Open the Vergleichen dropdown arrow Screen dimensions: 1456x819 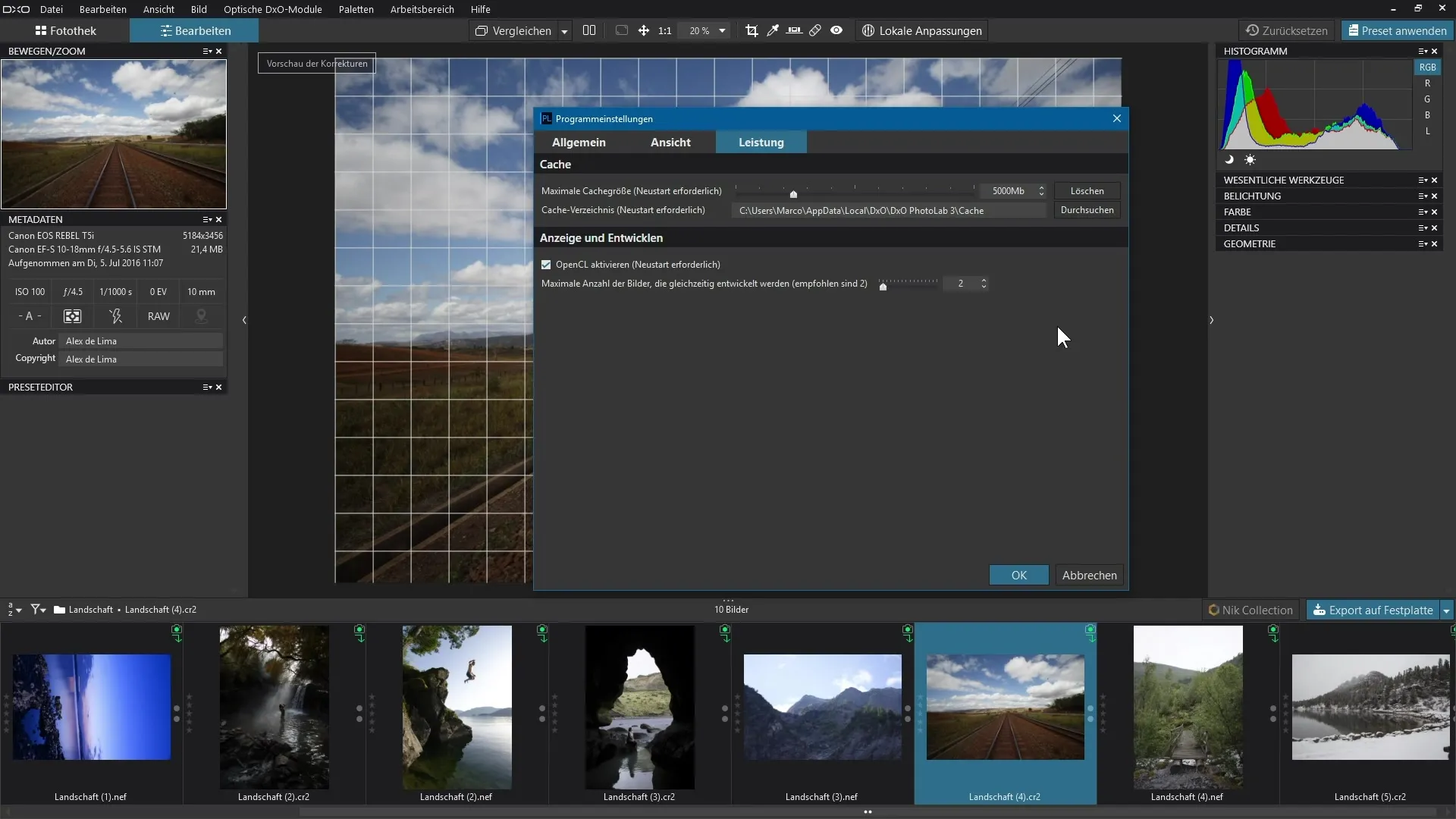click(564, 31)
